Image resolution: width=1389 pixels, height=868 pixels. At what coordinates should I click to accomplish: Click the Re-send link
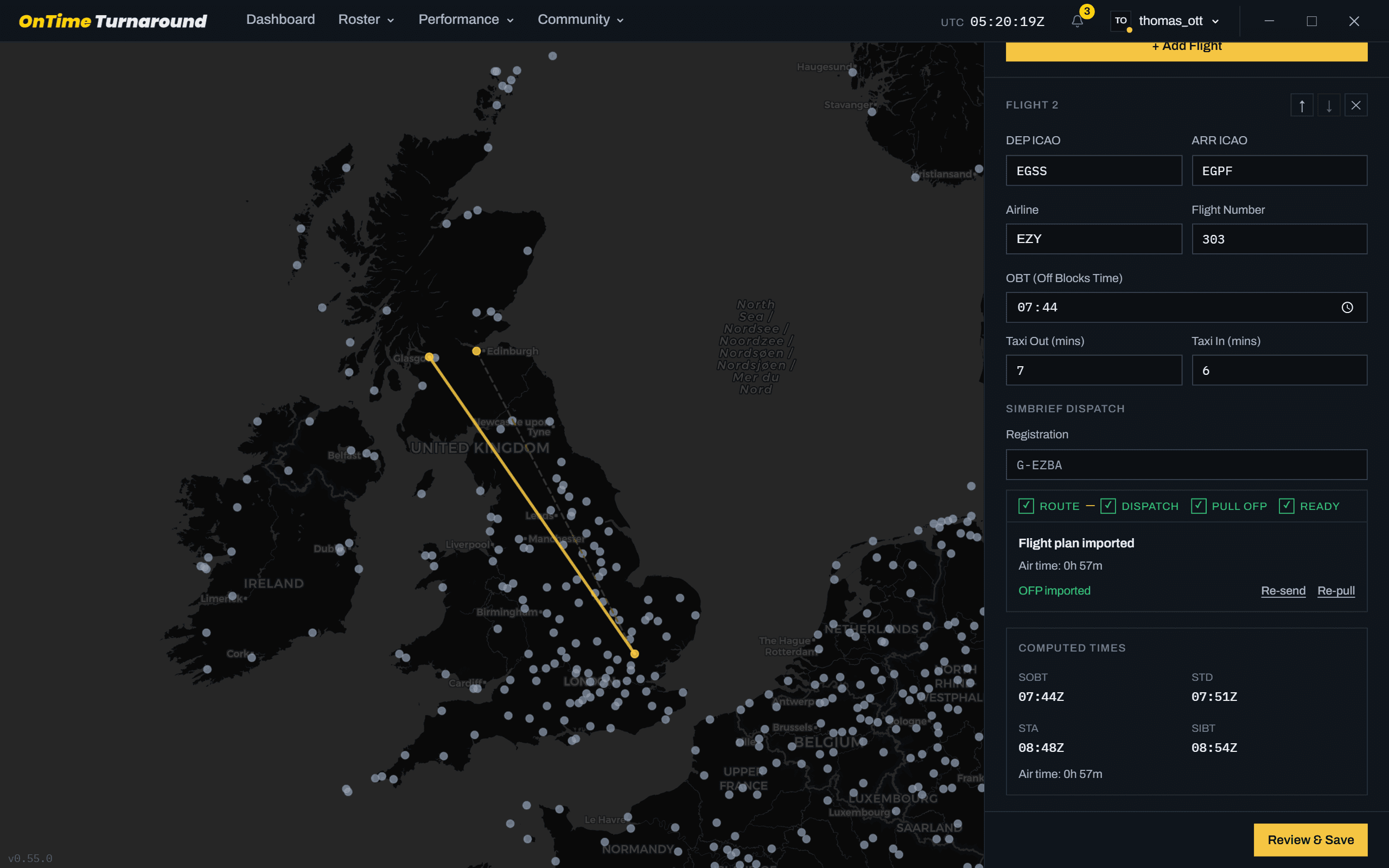(x=1283, y=591)
